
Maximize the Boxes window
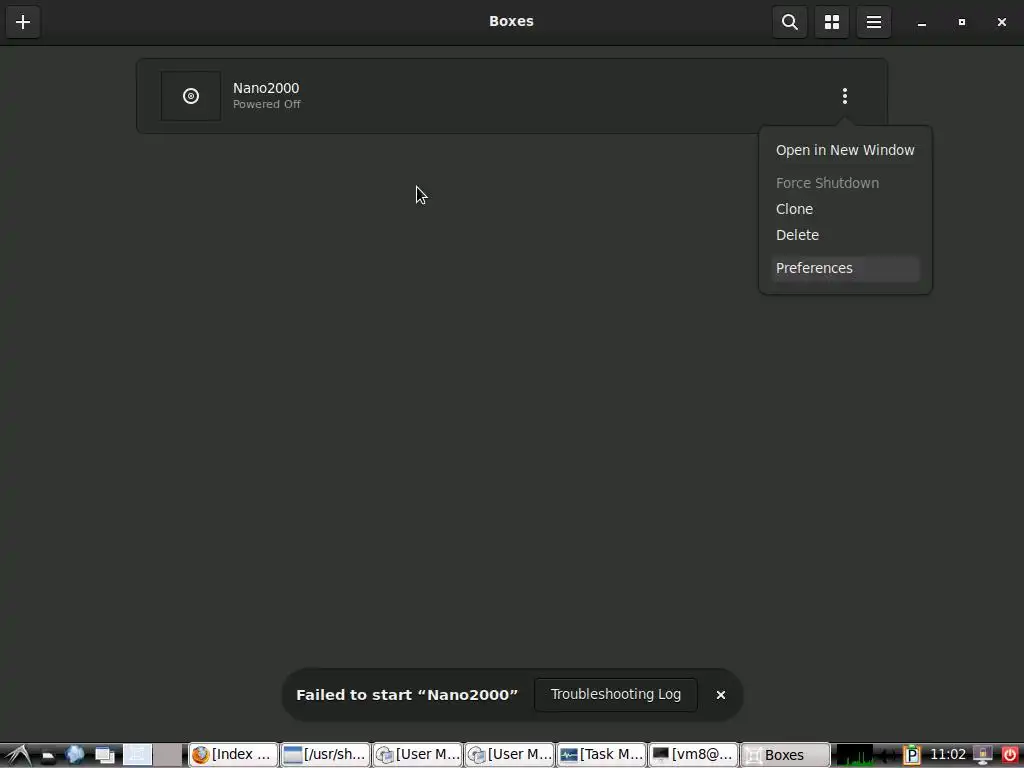click(x=961, y=22)
